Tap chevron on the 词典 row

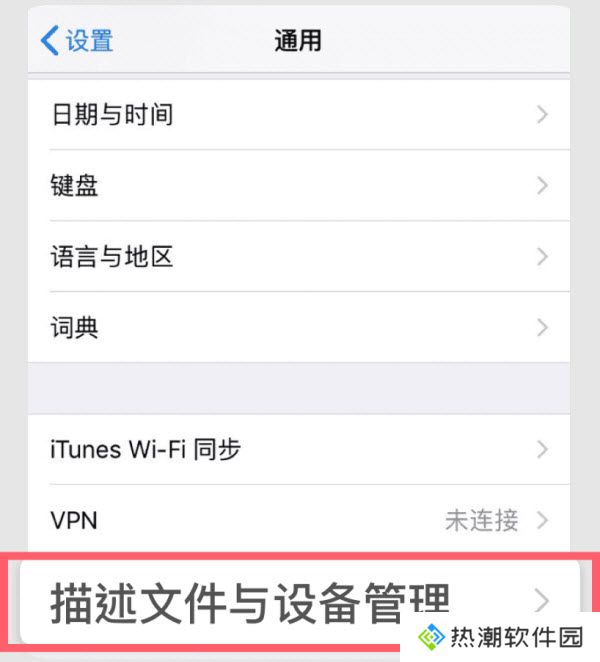542,327
